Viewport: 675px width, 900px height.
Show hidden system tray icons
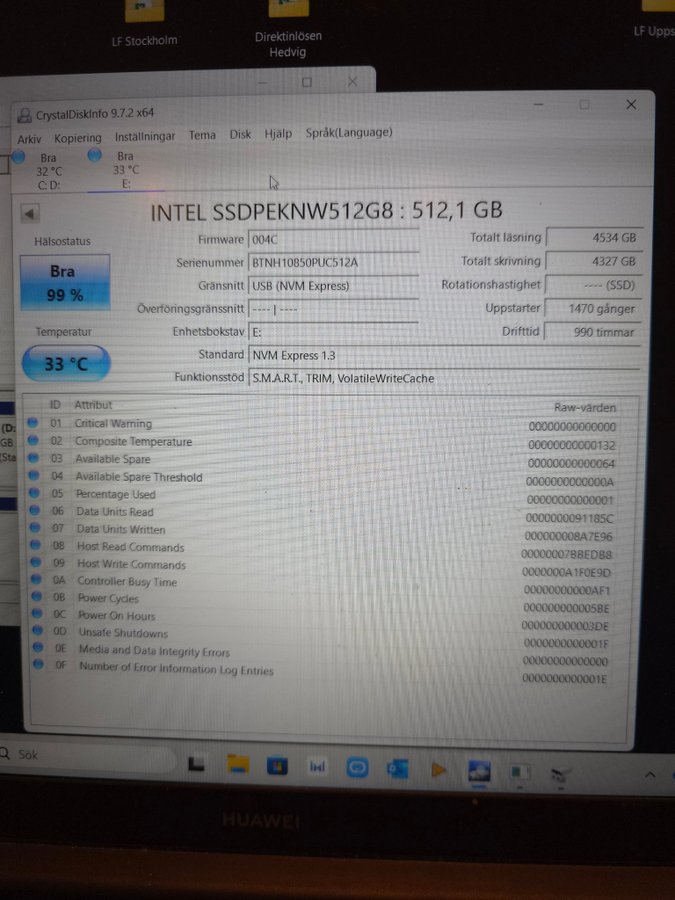pos(650,775)
